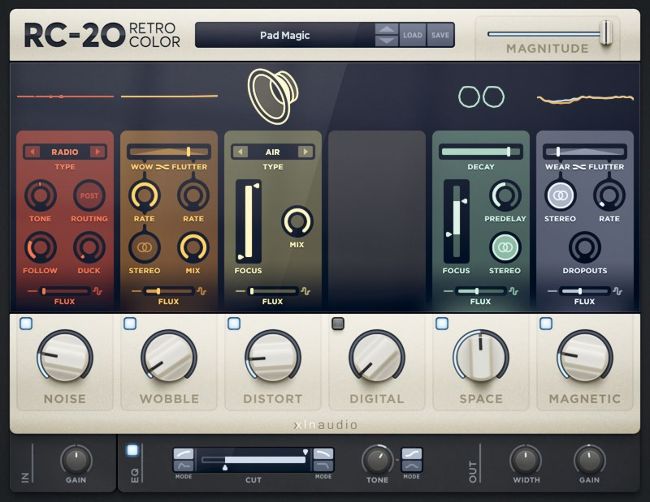Toggle the EQ section enable checkbox
650x502 pixels.
(133, 450)
